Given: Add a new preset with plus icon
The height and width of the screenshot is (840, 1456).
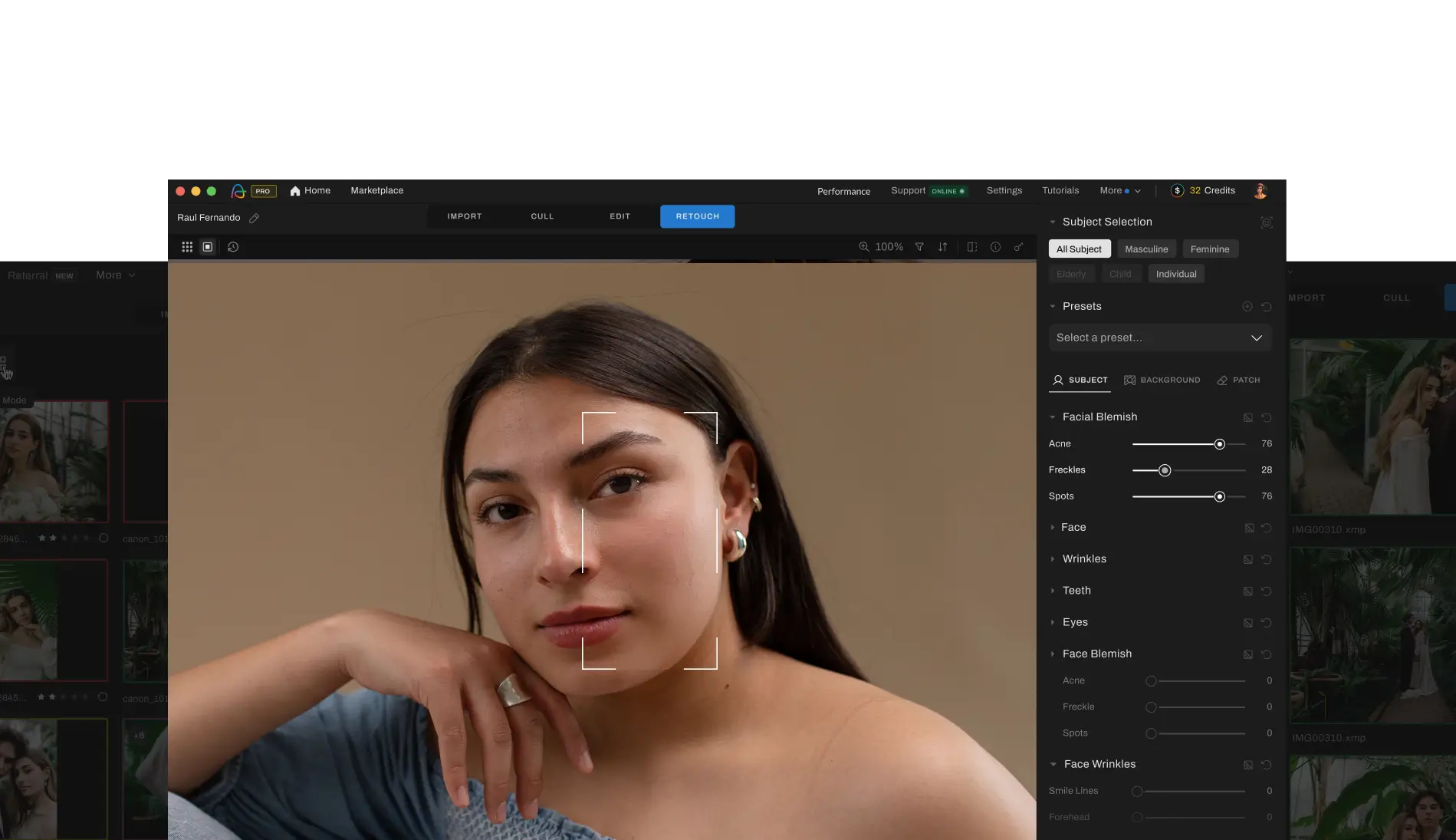Looking at the screenshot, I should (x=1247, y=307).
